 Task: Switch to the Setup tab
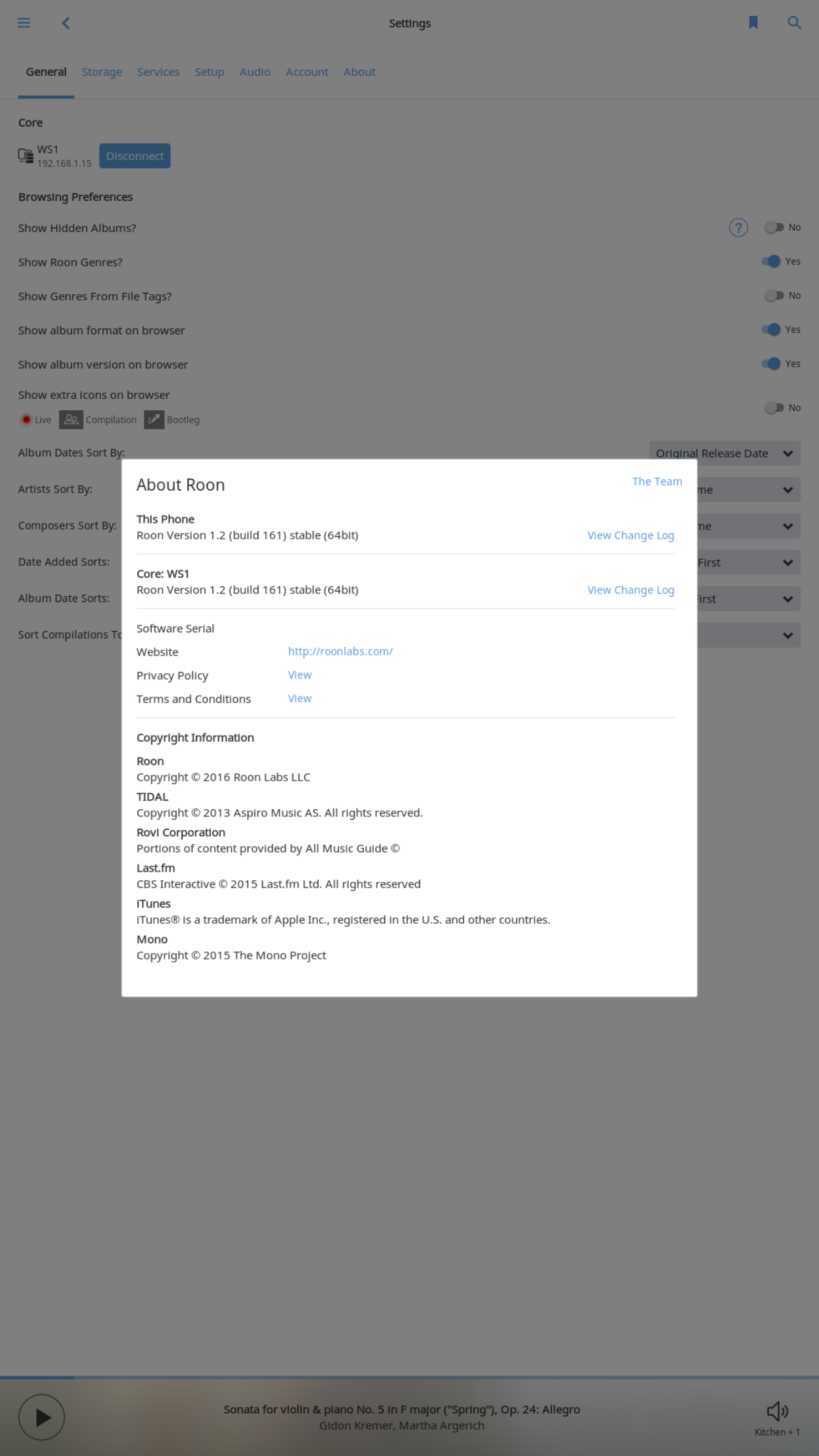pos(209,72)
